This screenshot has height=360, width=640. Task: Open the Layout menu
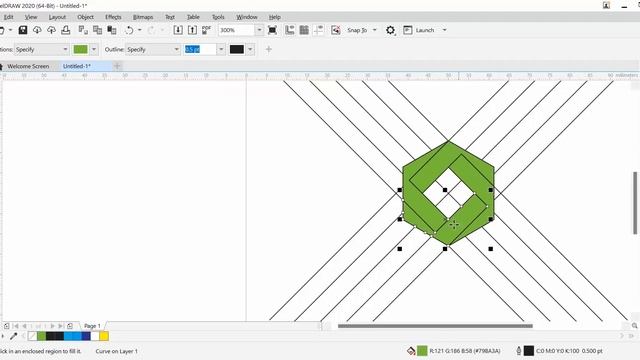[x=57, y=17]
